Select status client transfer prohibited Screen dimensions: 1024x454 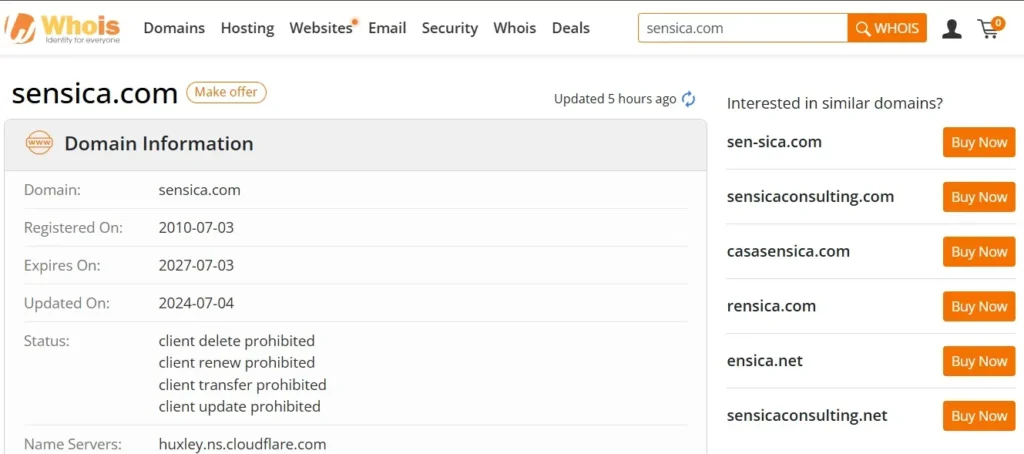coord(242,385)
